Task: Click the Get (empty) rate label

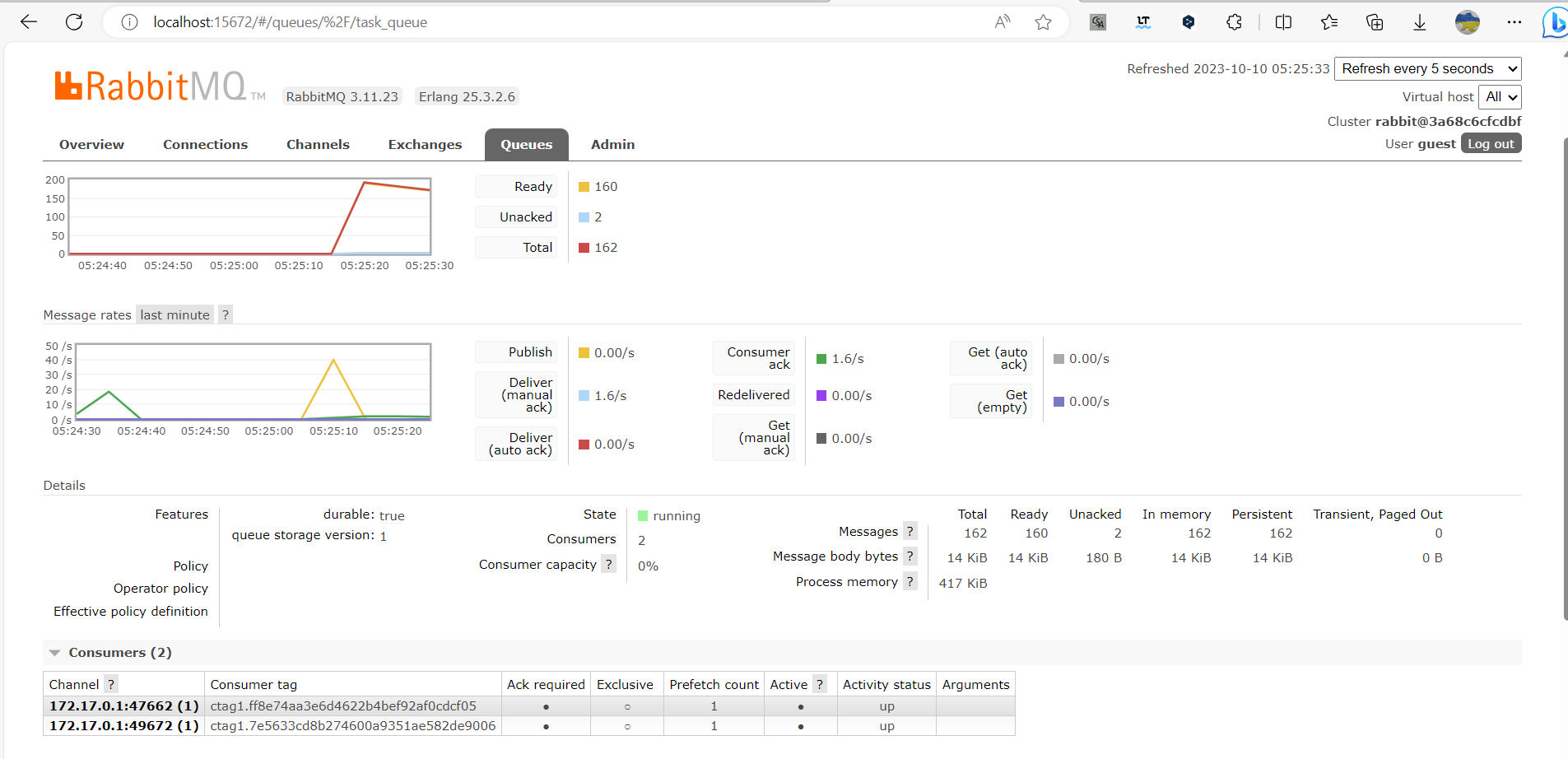Action: tap(991, 400)
